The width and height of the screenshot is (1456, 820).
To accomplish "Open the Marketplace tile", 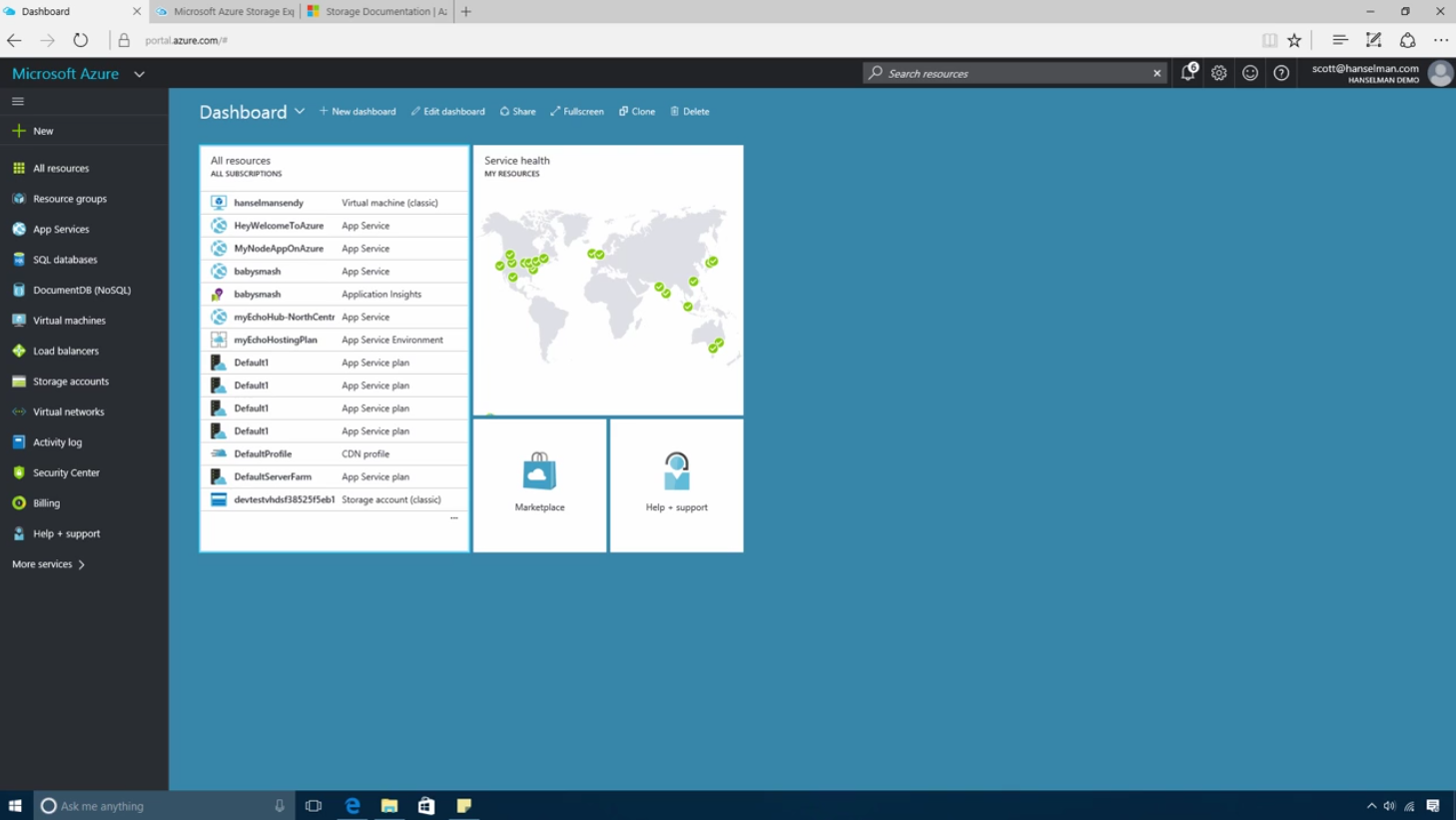I will 539,484.
